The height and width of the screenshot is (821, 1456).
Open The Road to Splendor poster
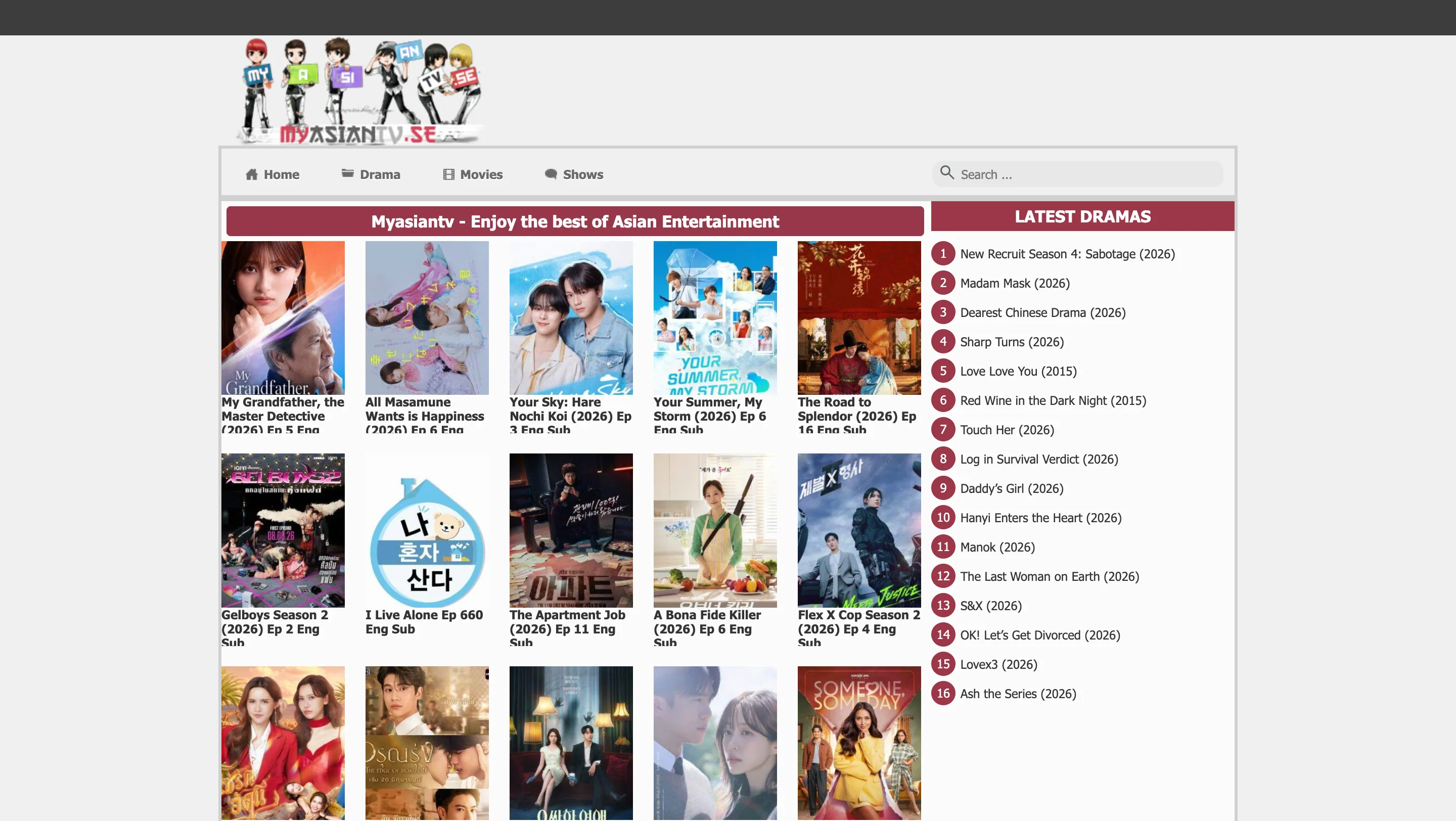[859, 318]
